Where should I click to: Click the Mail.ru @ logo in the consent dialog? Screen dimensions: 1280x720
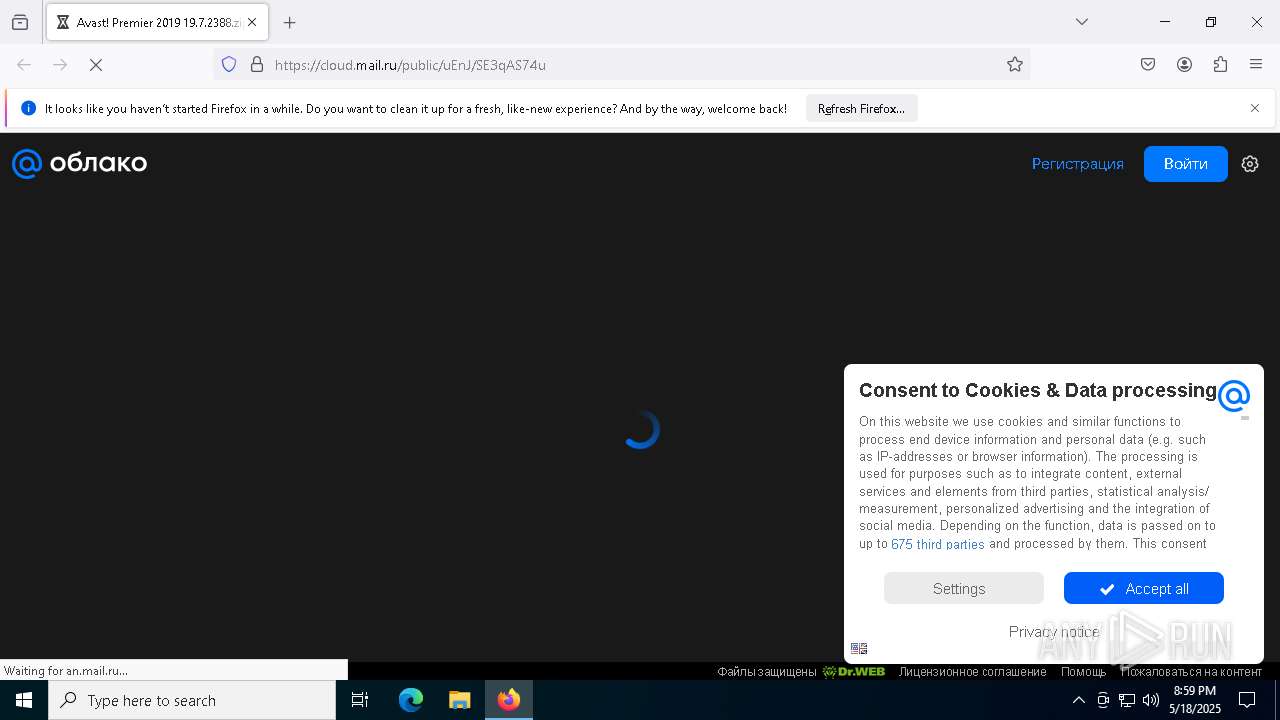(x=1234, y=396)
